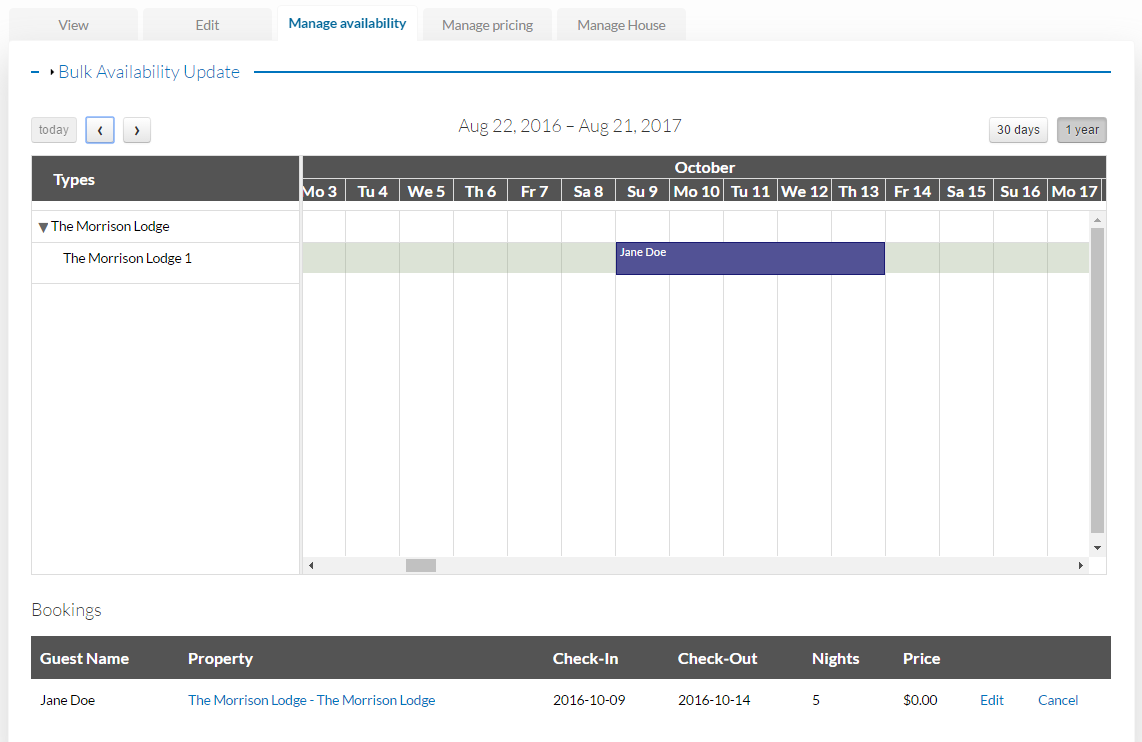This screenshot has width=1142, height=742.
Task: Click the vertical scroll up arrow
Action: tap(1098, 219)
